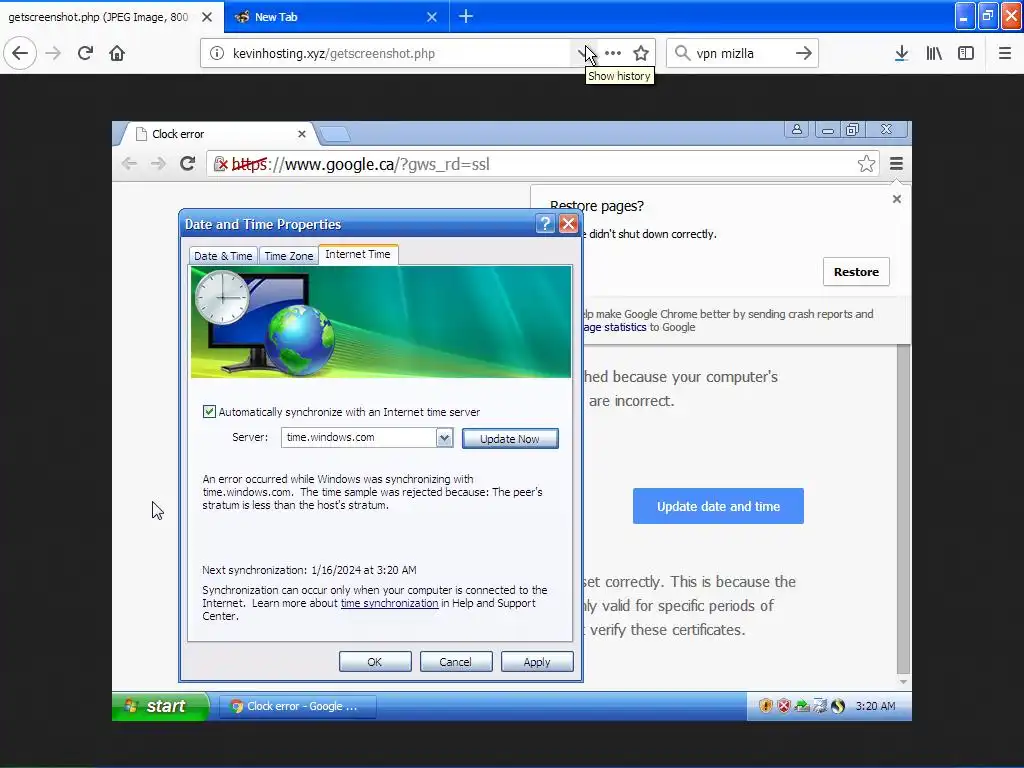Click Firefox forward navigation arrow

pyautogui.click(x=54, y=53)
